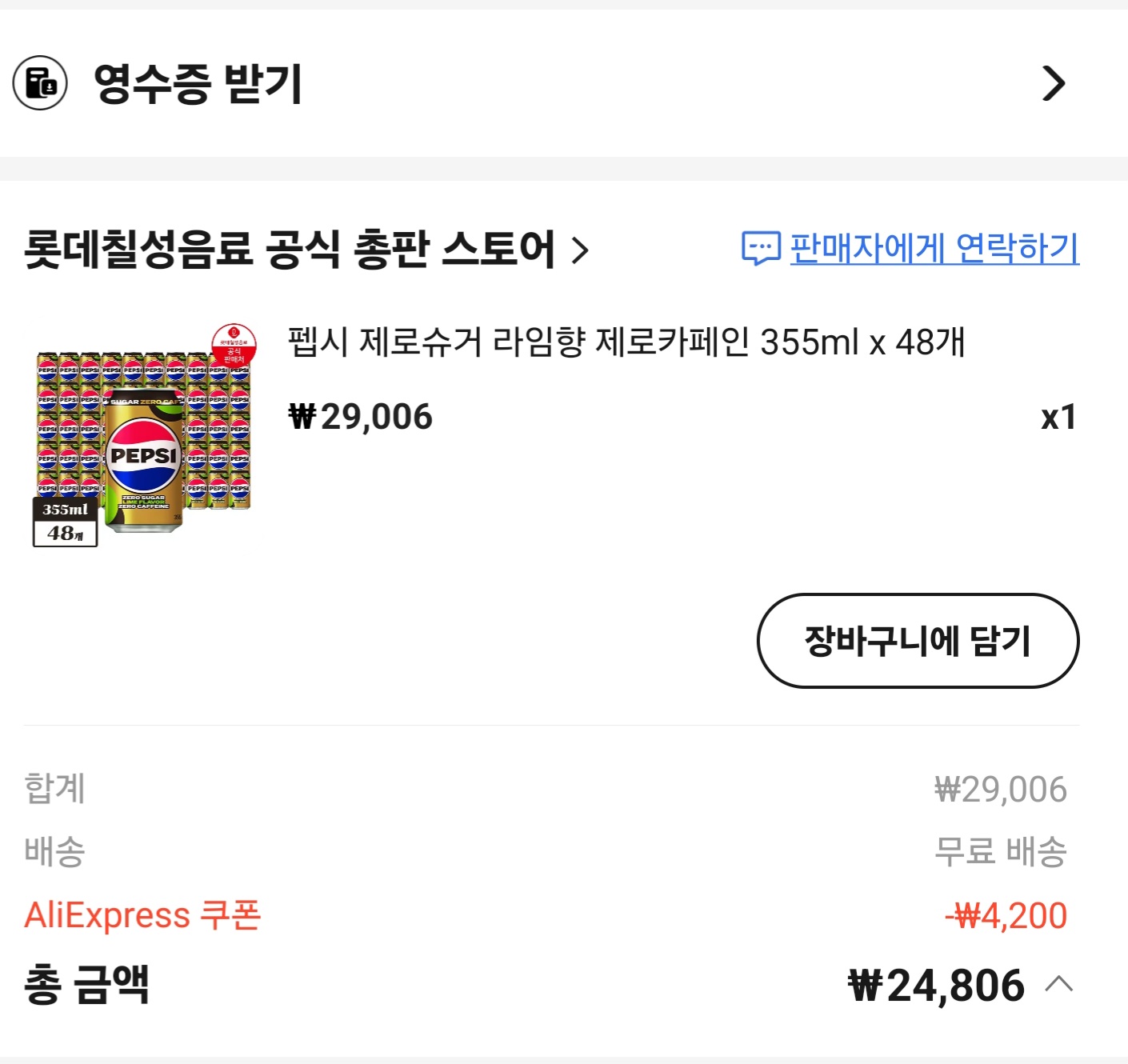1128x1064 pixels.
Task: Select the red AliExpress 쿠폰 label
Action: point(142,915)
